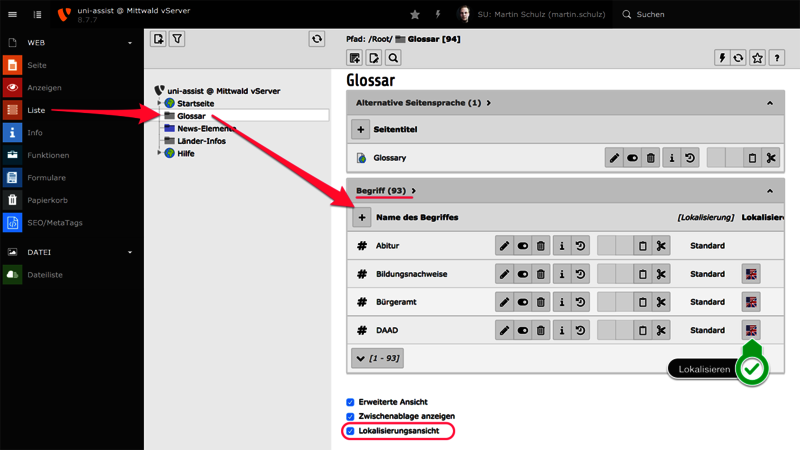This screenshot has width=800, height=450.
Task: Show info for the Abitur record
Action: click(x=562, y=246)
